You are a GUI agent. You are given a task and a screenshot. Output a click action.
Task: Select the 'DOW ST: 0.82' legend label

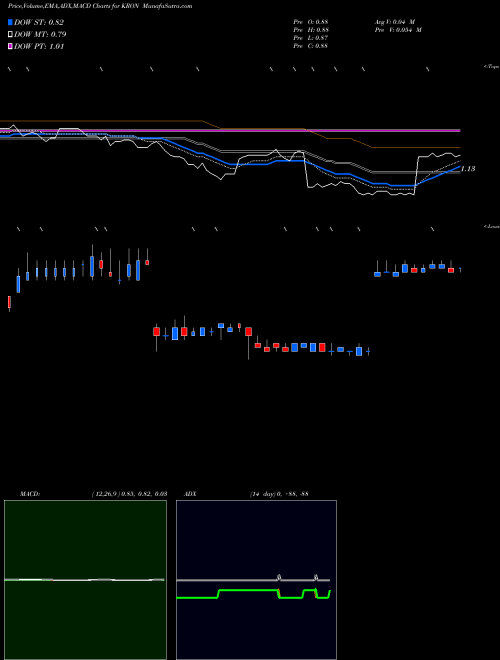coord(39,22)
